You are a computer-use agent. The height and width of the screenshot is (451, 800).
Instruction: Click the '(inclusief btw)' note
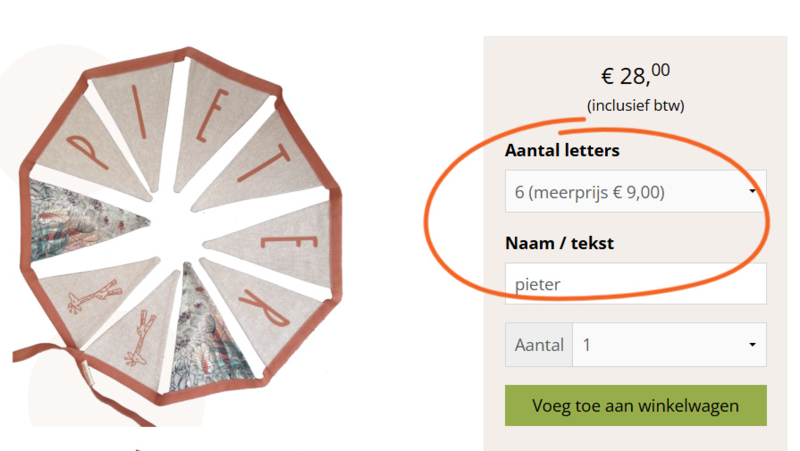(x=636, y=106)
